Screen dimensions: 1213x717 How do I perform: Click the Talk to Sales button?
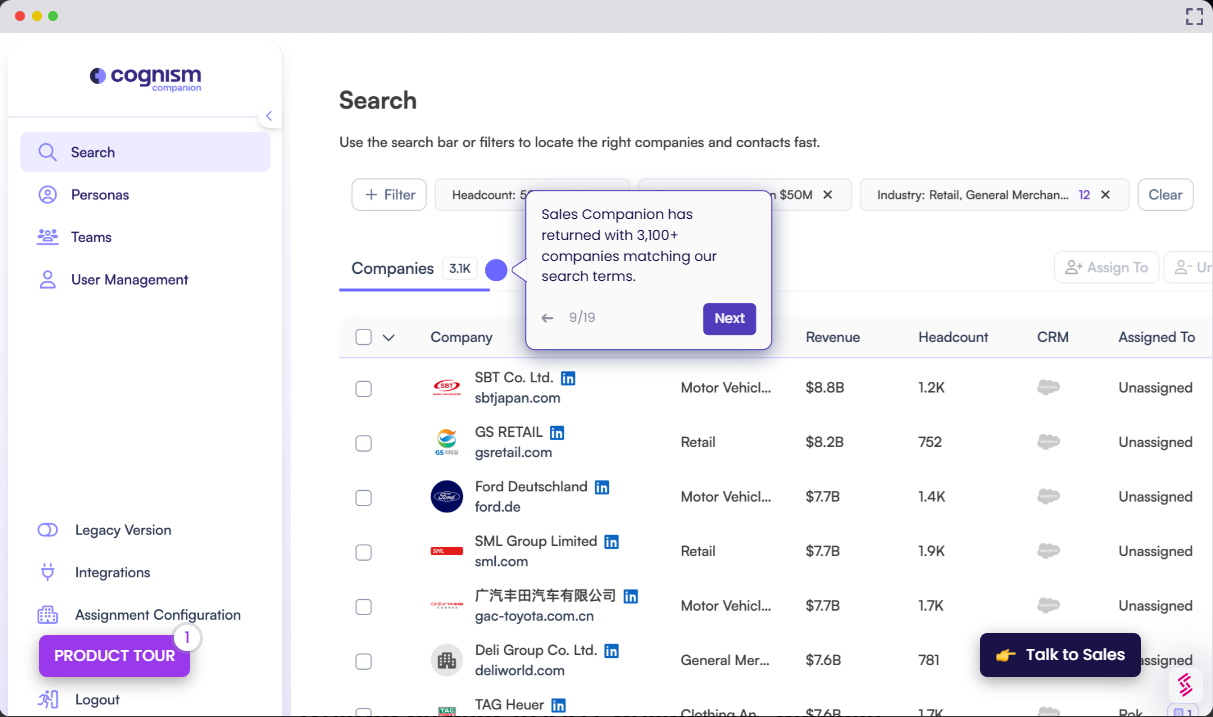[x=1060, y=655]
